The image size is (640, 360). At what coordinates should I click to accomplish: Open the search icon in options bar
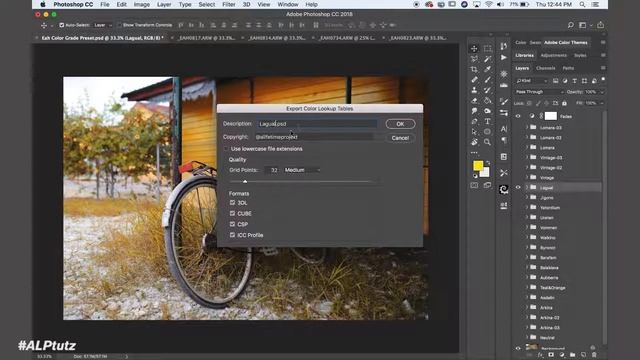coord(571,25)
